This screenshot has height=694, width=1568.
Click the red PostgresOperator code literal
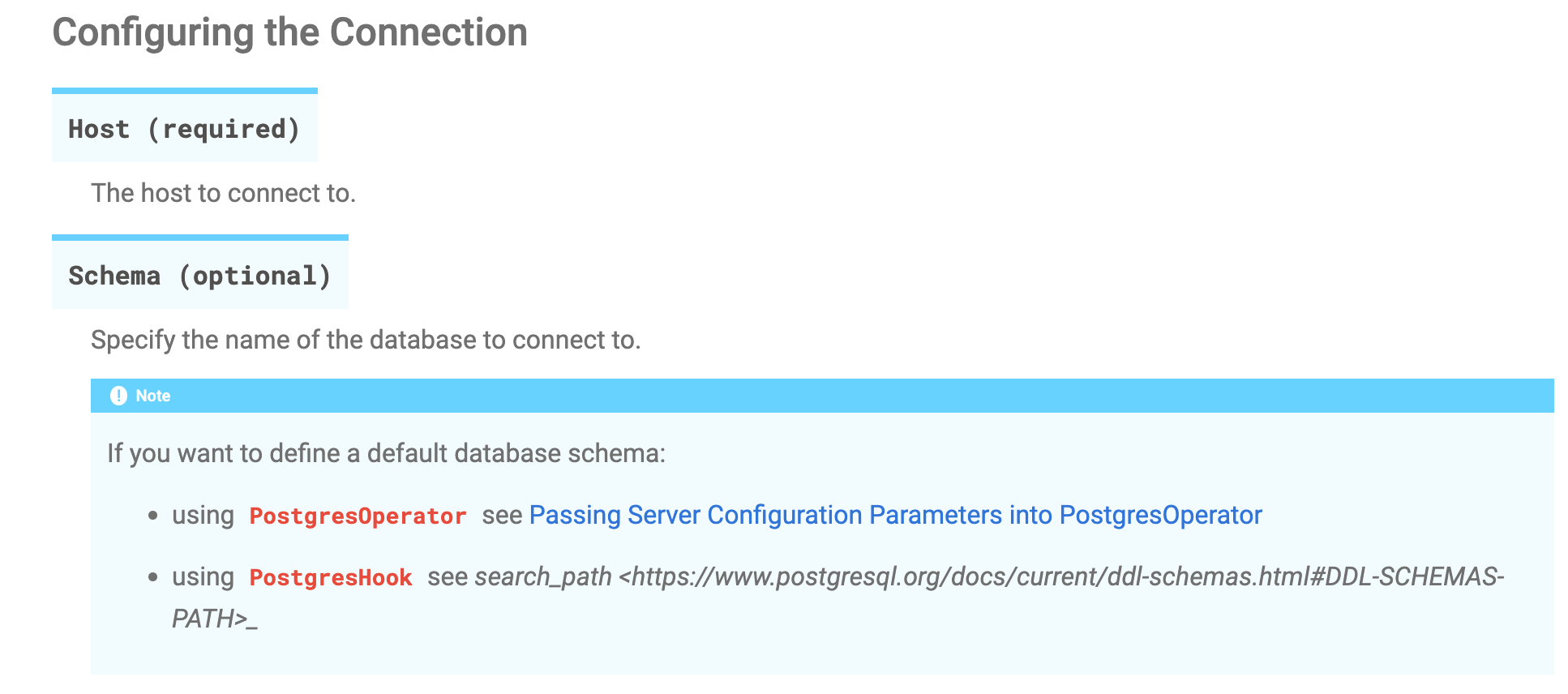coord(358,516)
